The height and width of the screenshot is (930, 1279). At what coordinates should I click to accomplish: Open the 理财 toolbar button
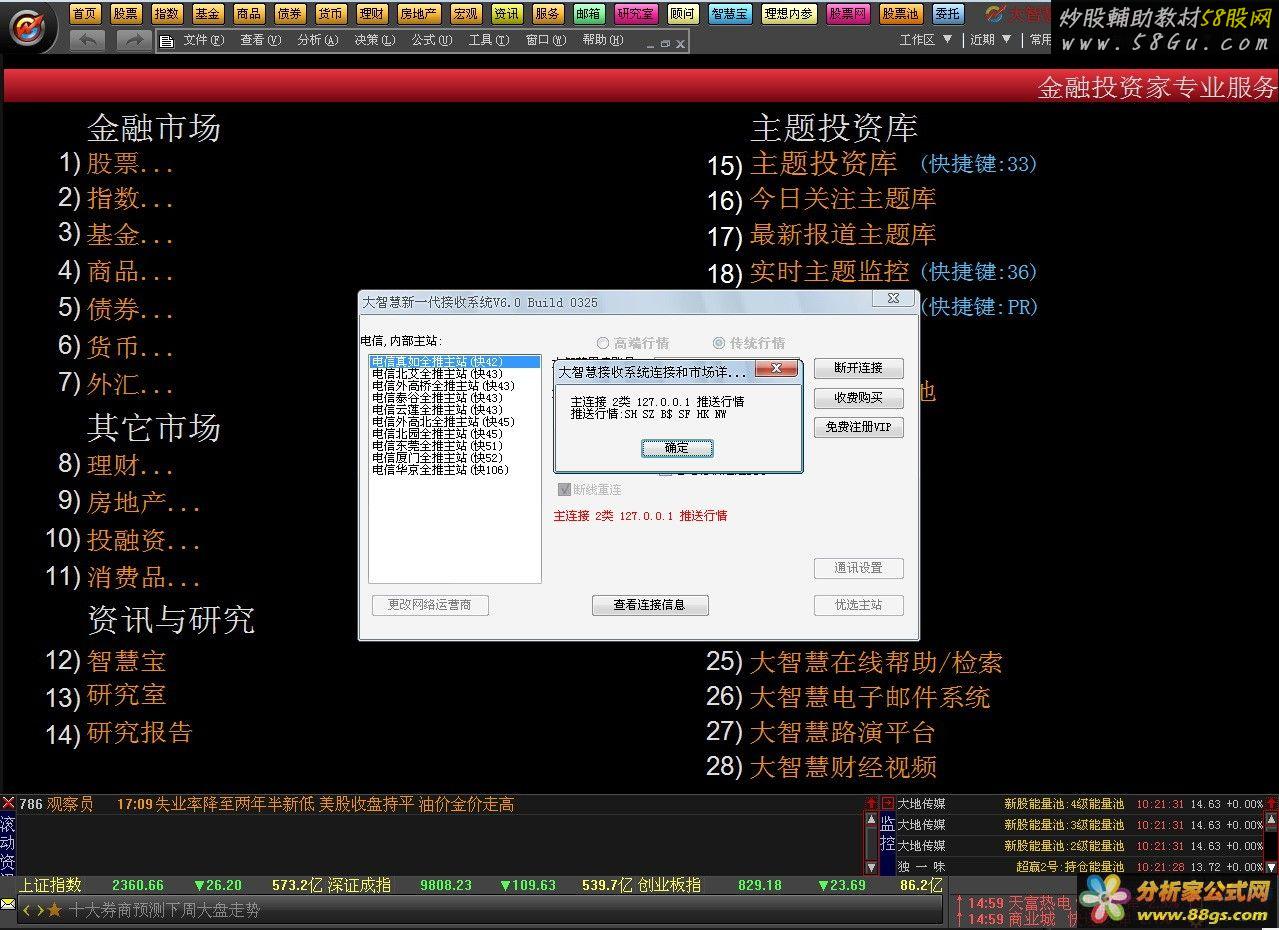tap(371, 13)
